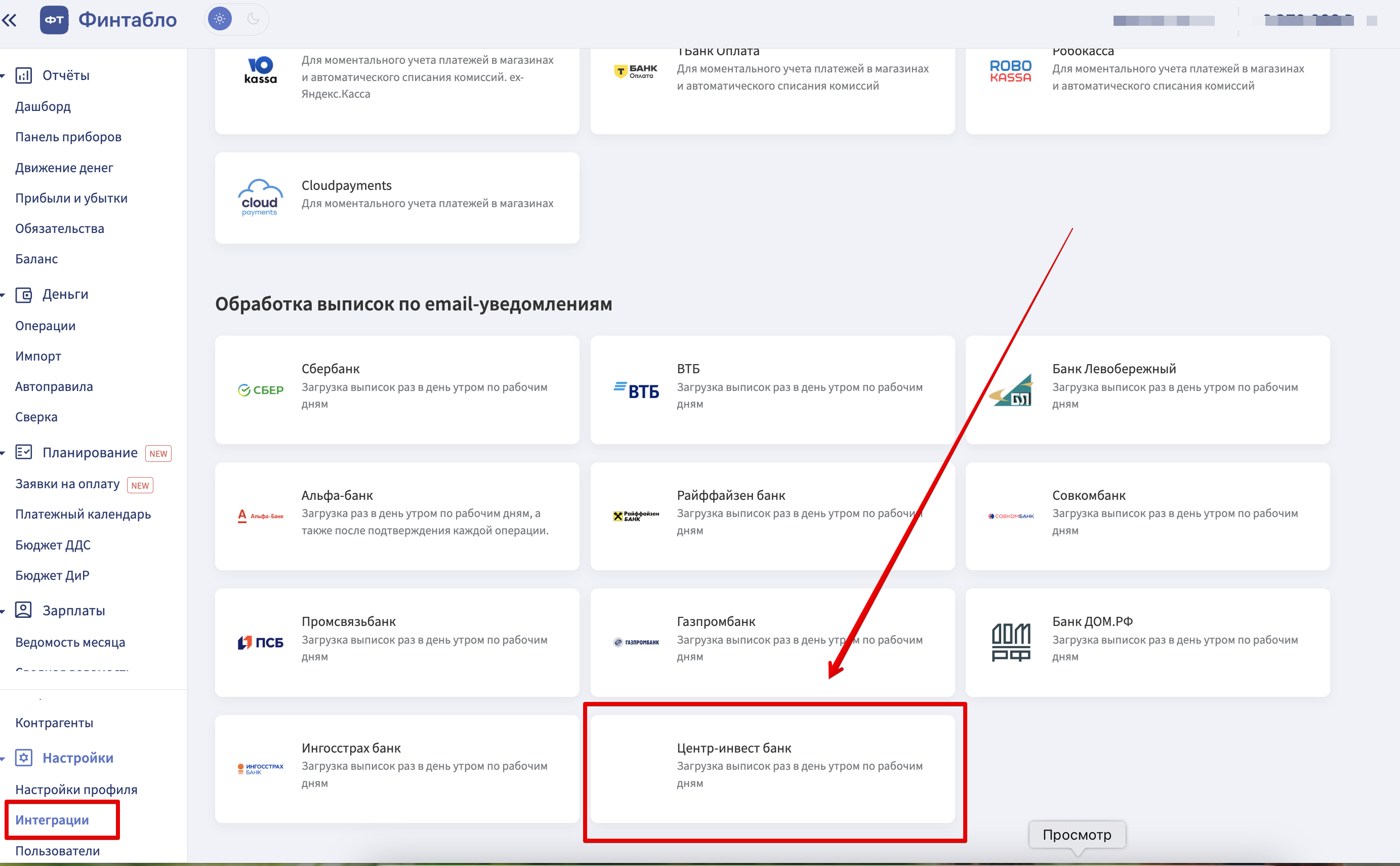This screenshot has width=1400, height=866.
Task: Click the Robokassa logo icon
Action: pyautogui.click(x=1011, y=71)
